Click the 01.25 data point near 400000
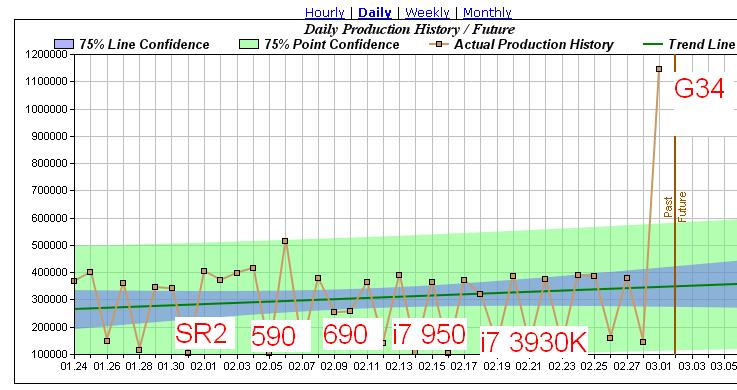 [90, 272]
